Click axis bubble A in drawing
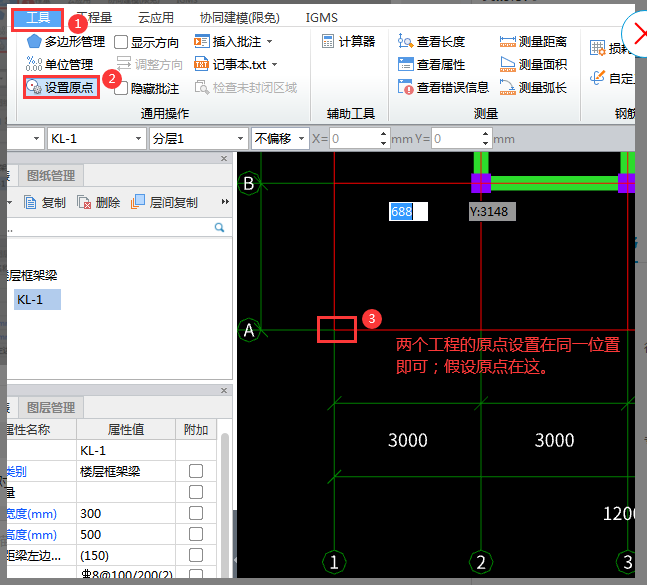647x585 pixels. [x=249, y=330]
